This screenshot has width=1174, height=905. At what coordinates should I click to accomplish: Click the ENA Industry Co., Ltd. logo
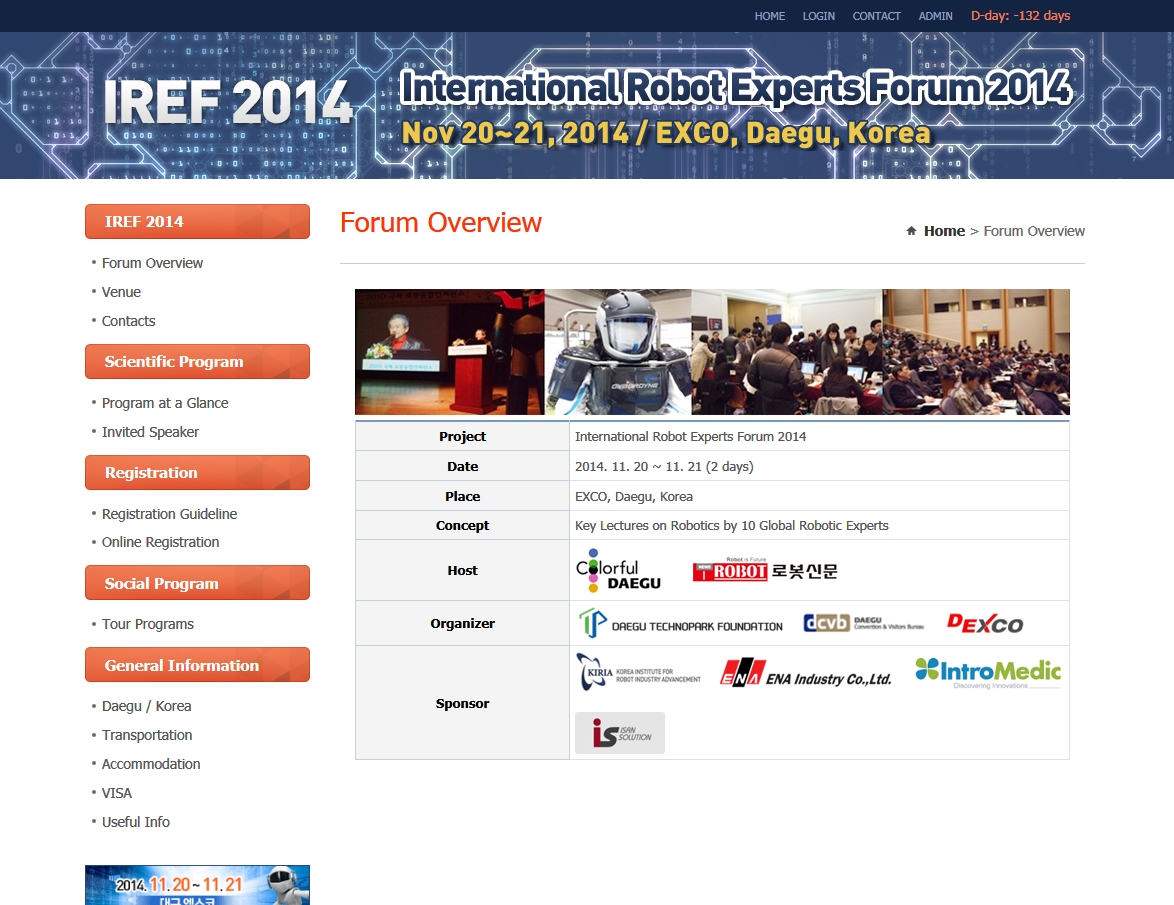coord(806,673)
